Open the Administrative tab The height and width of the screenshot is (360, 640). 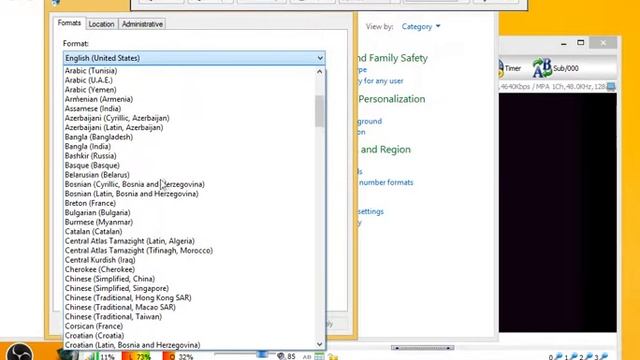[x=142, y=24]
